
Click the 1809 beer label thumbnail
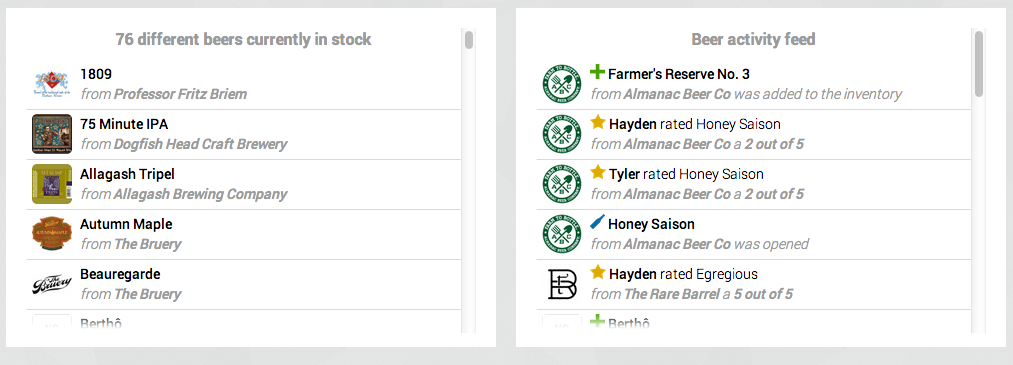pyautogui.click(x=51, y=84)
